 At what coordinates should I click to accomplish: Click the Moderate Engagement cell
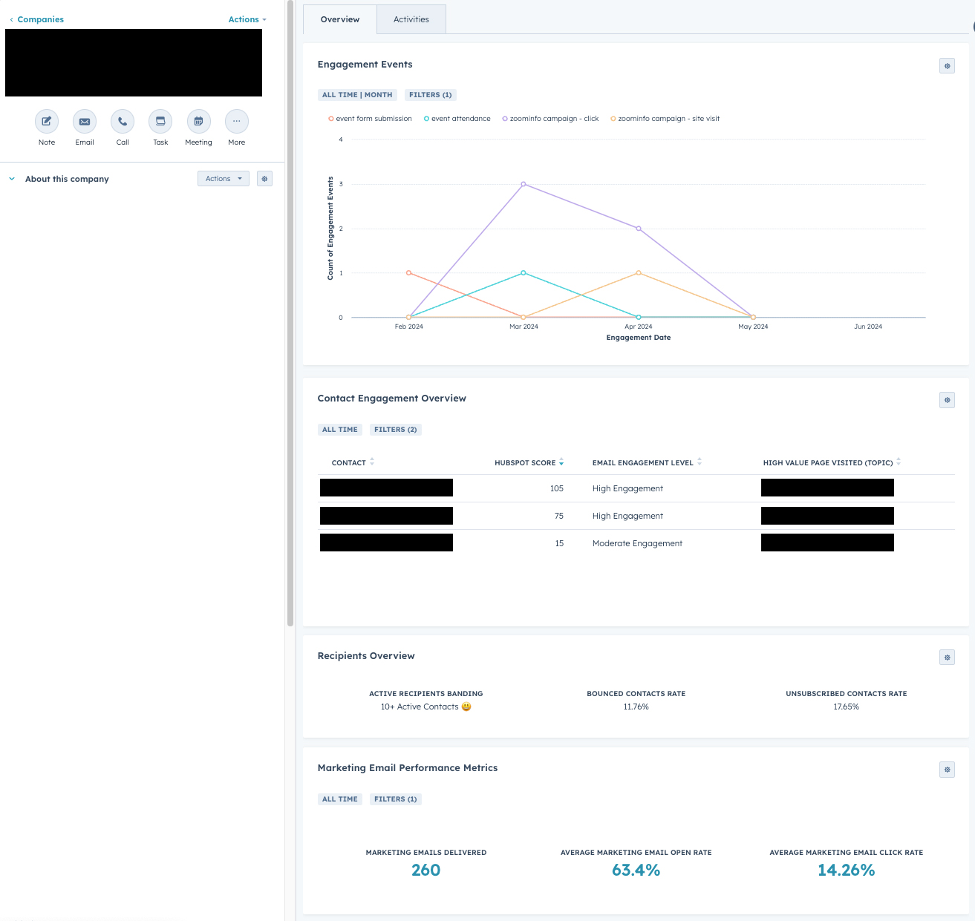tap(637, 543)
